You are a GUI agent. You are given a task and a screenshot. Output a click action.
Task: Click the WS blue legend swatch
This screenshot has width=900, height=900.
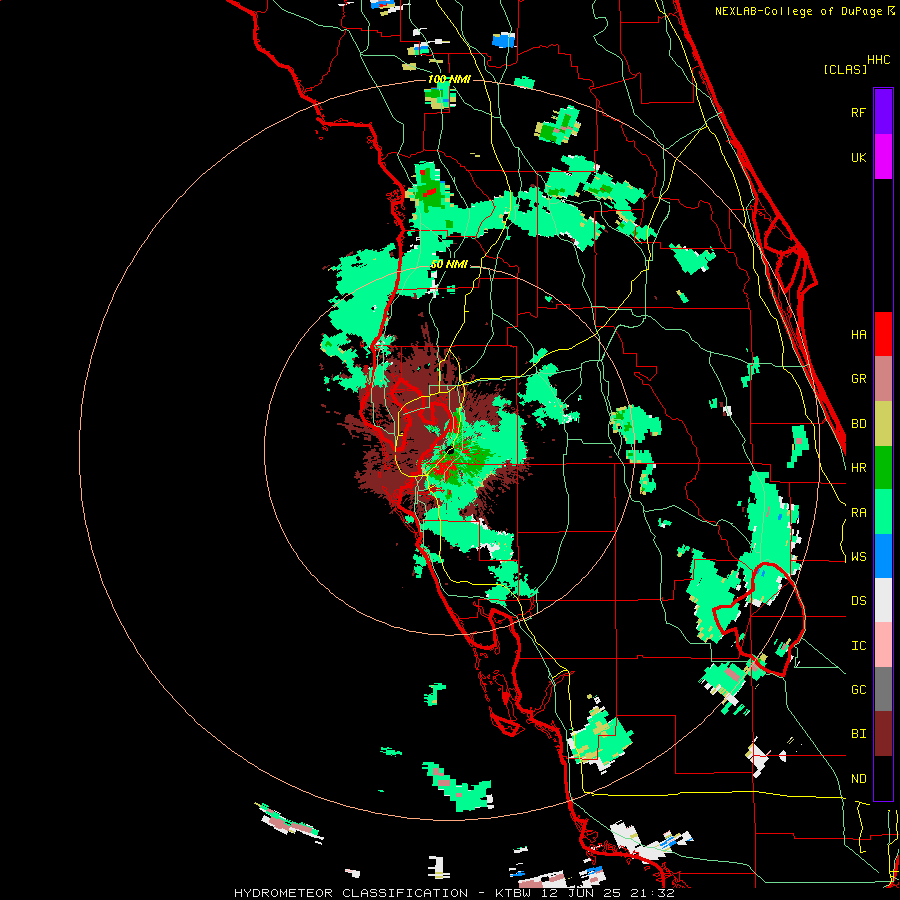click(883, 556)
